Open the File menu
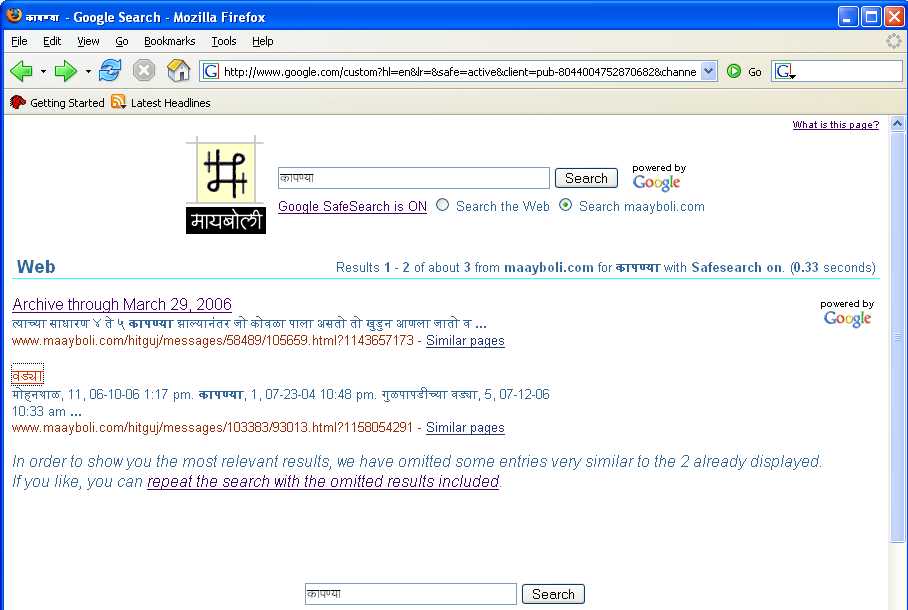 click(19, 41)
